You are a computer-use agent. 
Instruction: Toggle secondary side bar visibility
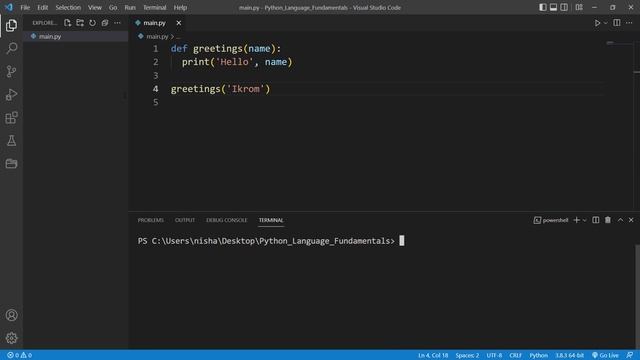pyautogui.click(x=564, y=7)
